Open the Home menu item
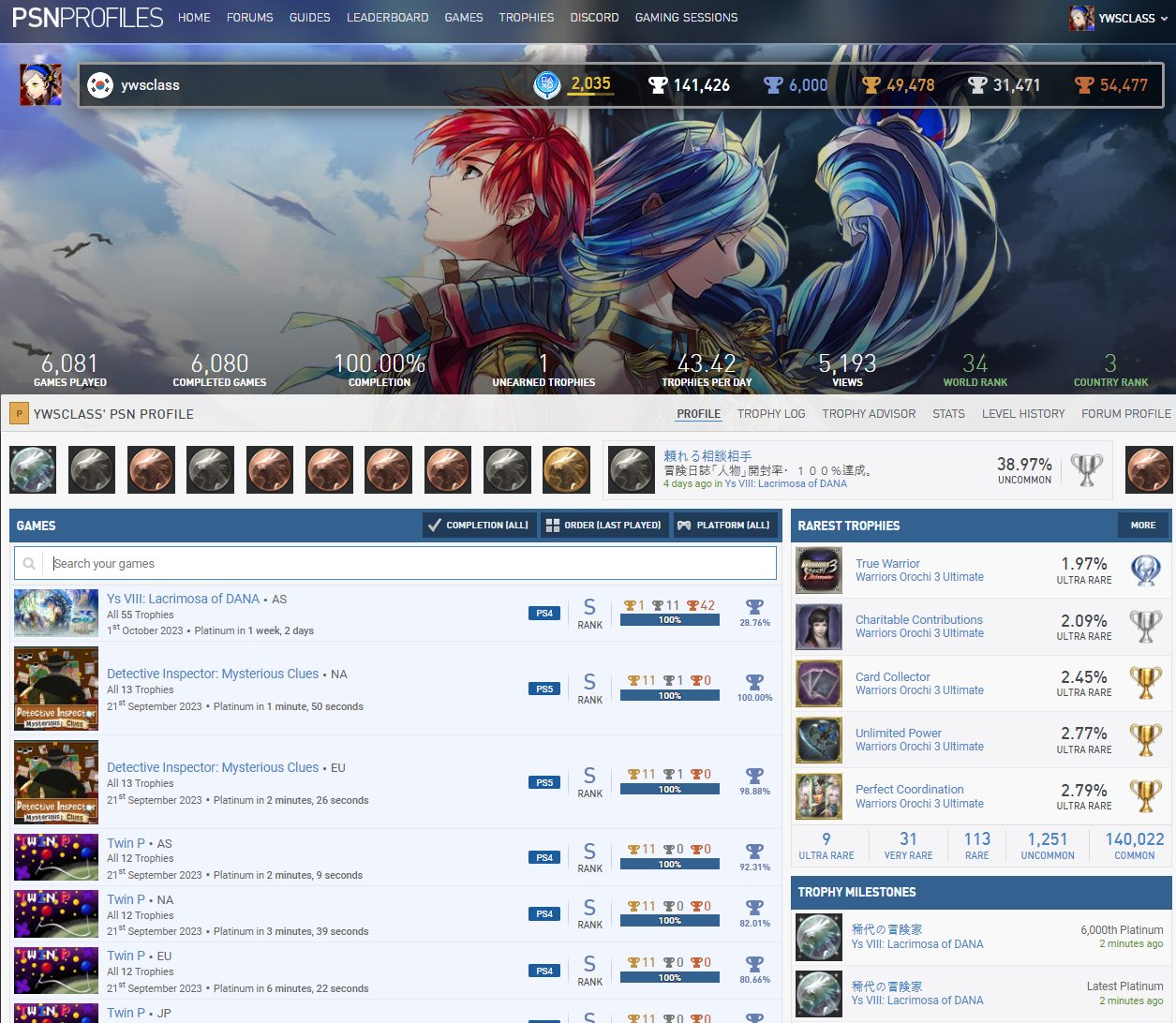The height and width of the screenshot is (1023, 1176). pyautogui.click(x=194, y=18)
